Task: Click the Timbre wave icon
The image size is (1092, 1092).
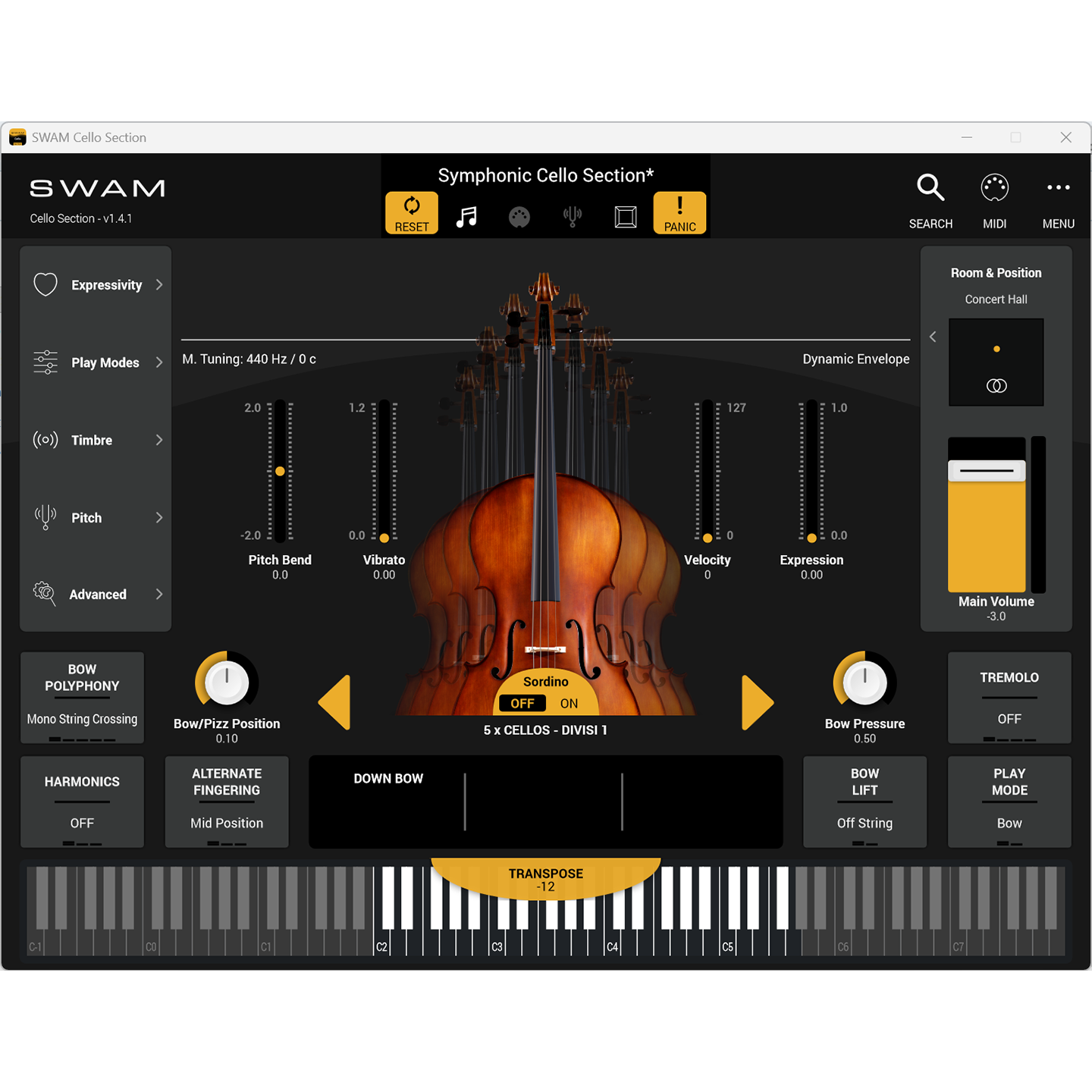Action: coord(45,440)
